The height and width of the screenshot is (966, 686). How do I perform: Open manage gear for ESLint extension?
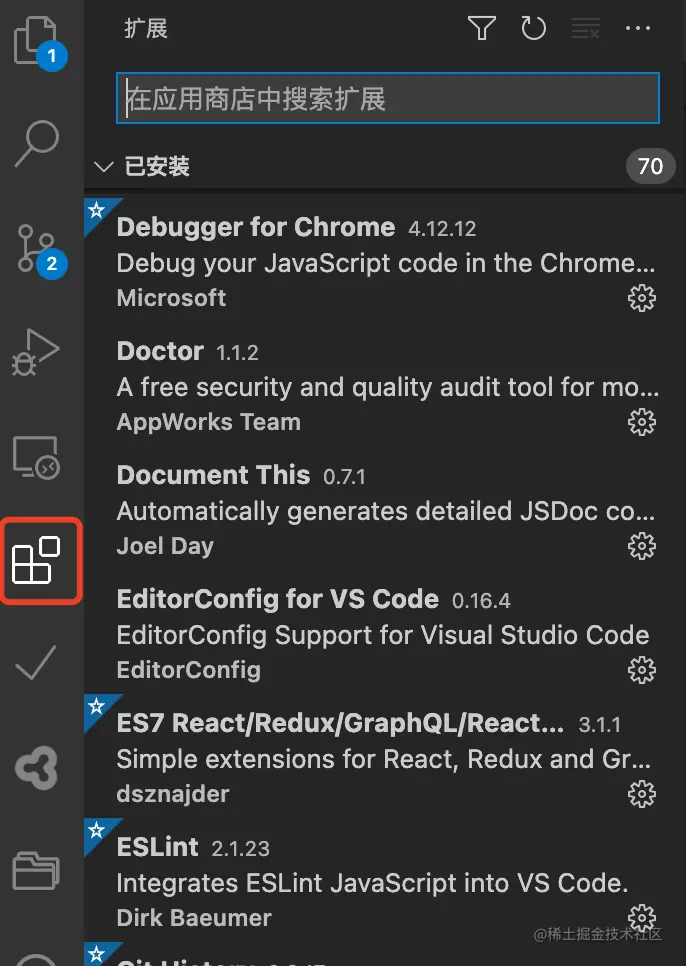[x=641, y=917]
